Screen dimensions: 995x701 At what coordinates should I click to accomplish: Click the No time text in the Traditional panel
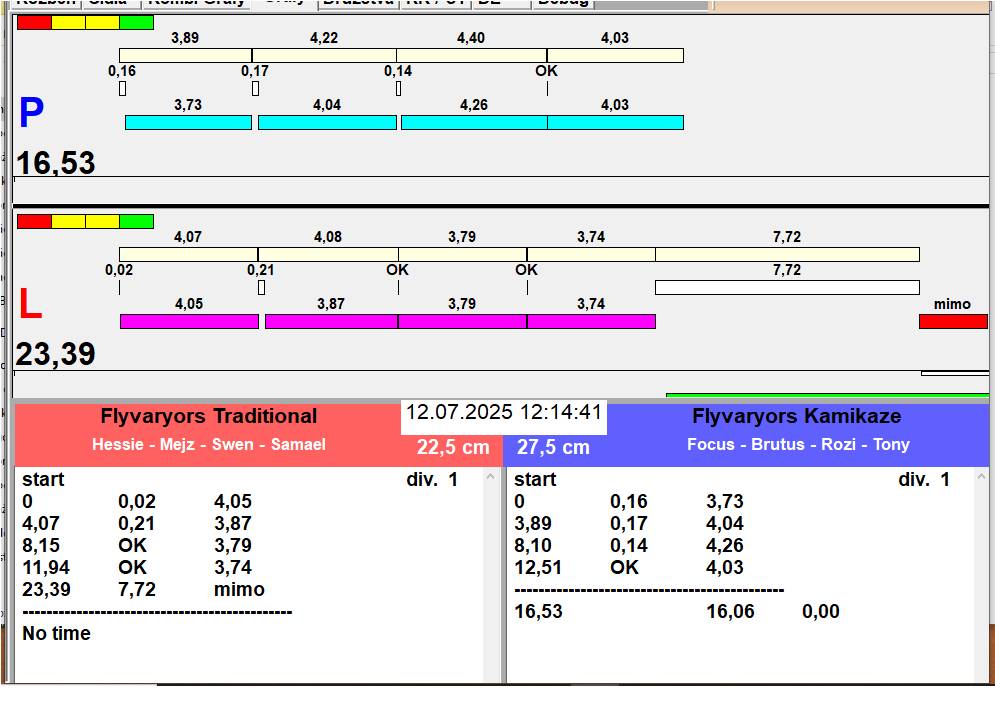(x=56, y=633)
